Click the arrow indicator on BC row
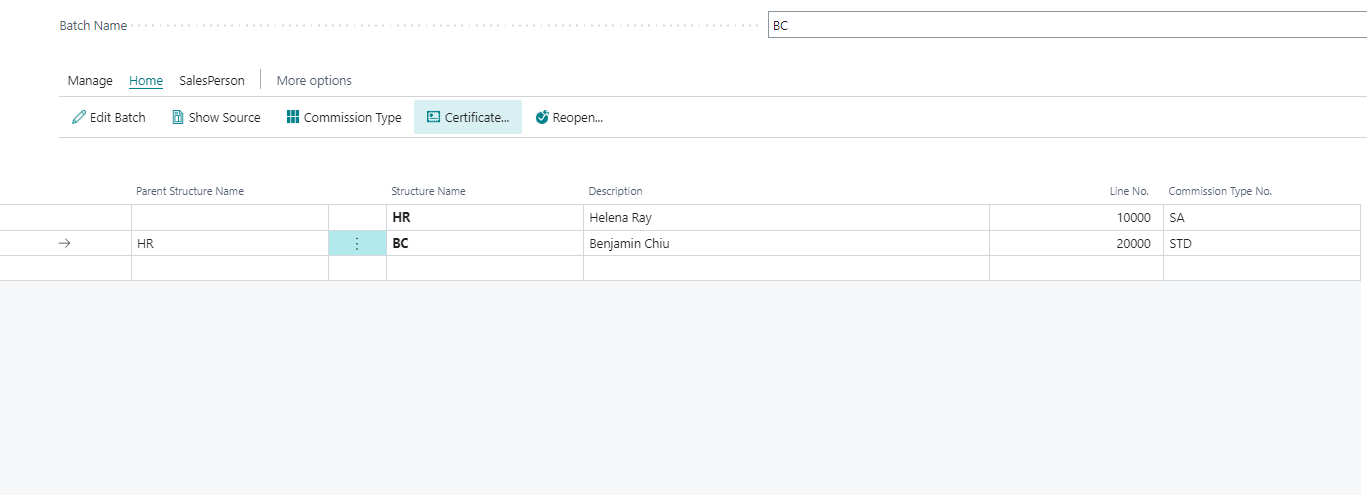Screen dimensions: 1367x495 (x=65, y=243)
